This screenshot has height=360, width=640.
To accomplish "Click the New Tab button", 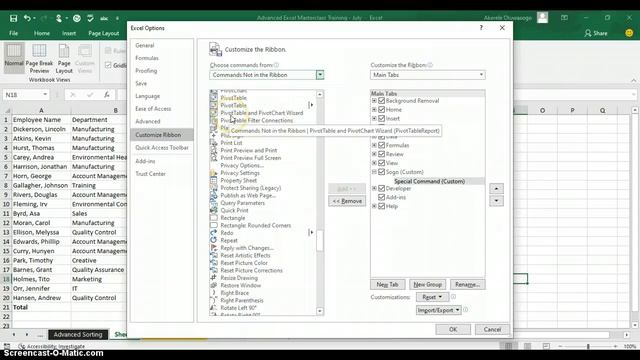I will pos(388,284).
